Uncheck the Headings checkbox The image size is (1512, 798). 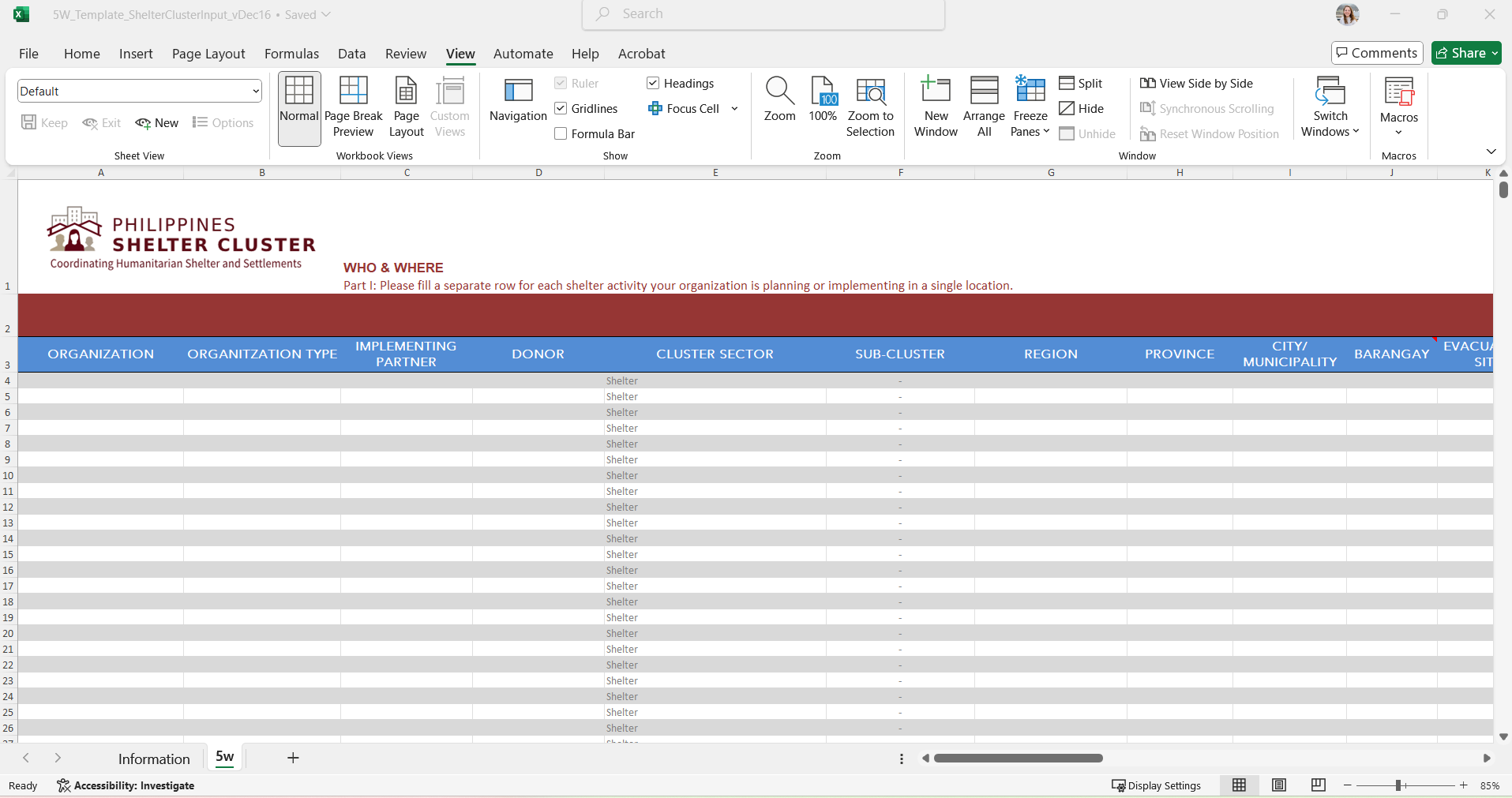(653, 84)
